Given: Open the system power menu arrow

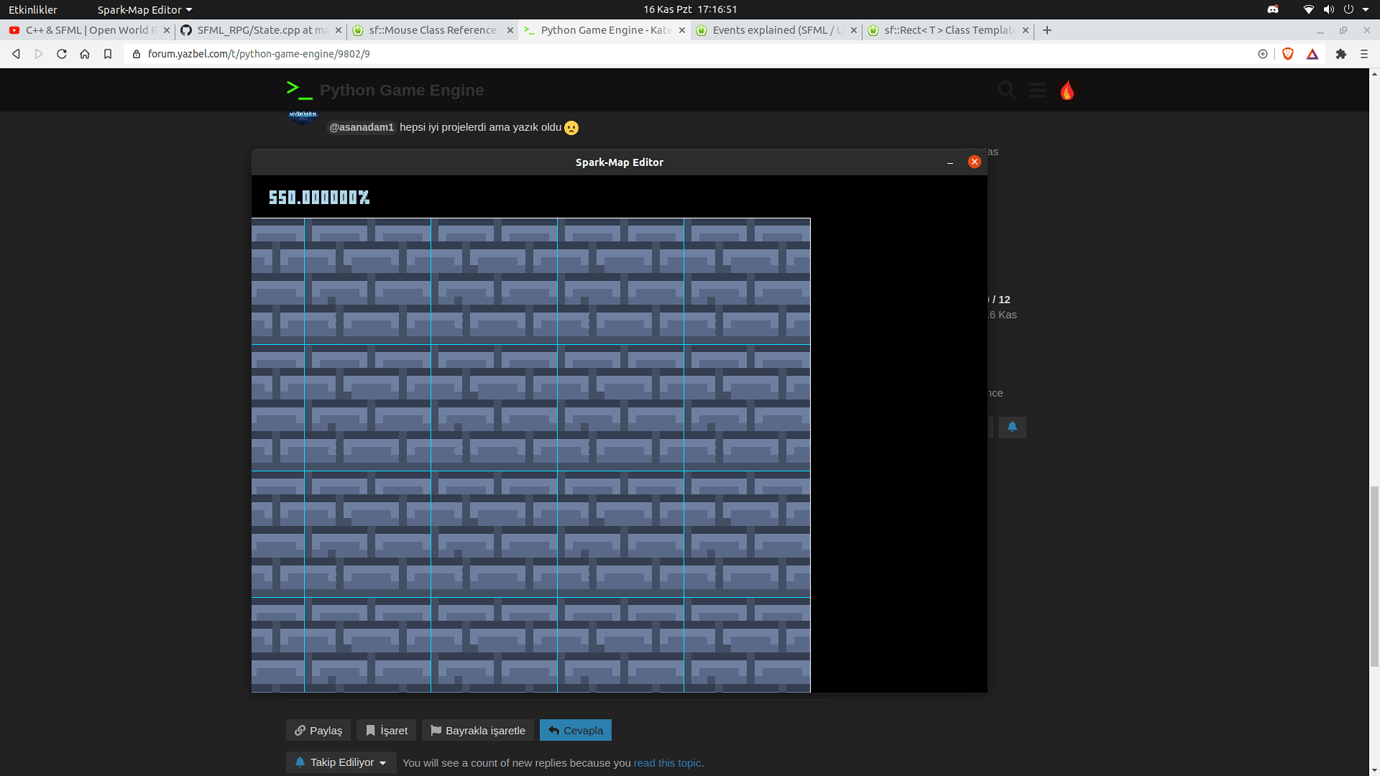Looking at the screenshot, I should (1366, 9).
